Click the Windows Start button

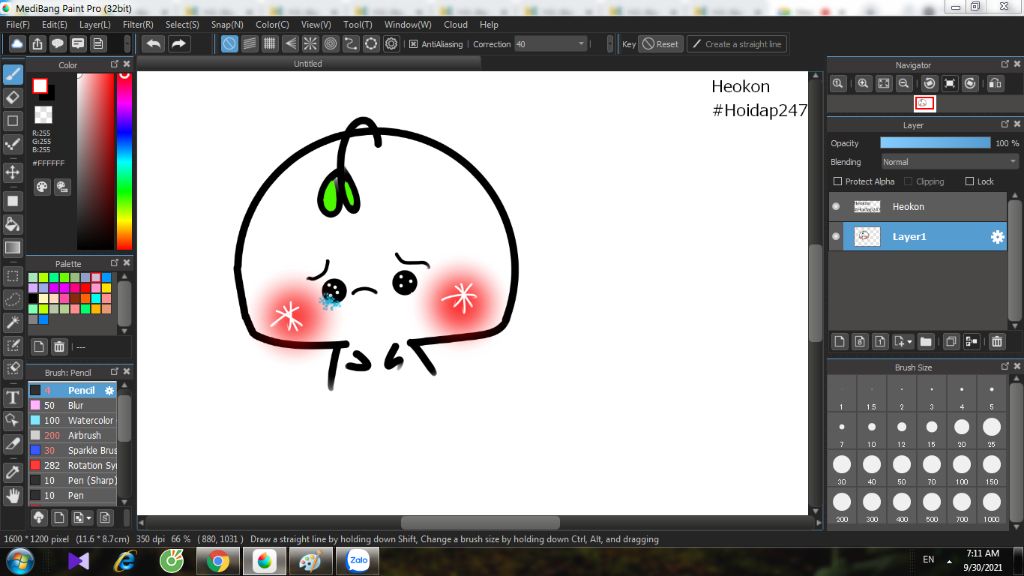(20, 561)
